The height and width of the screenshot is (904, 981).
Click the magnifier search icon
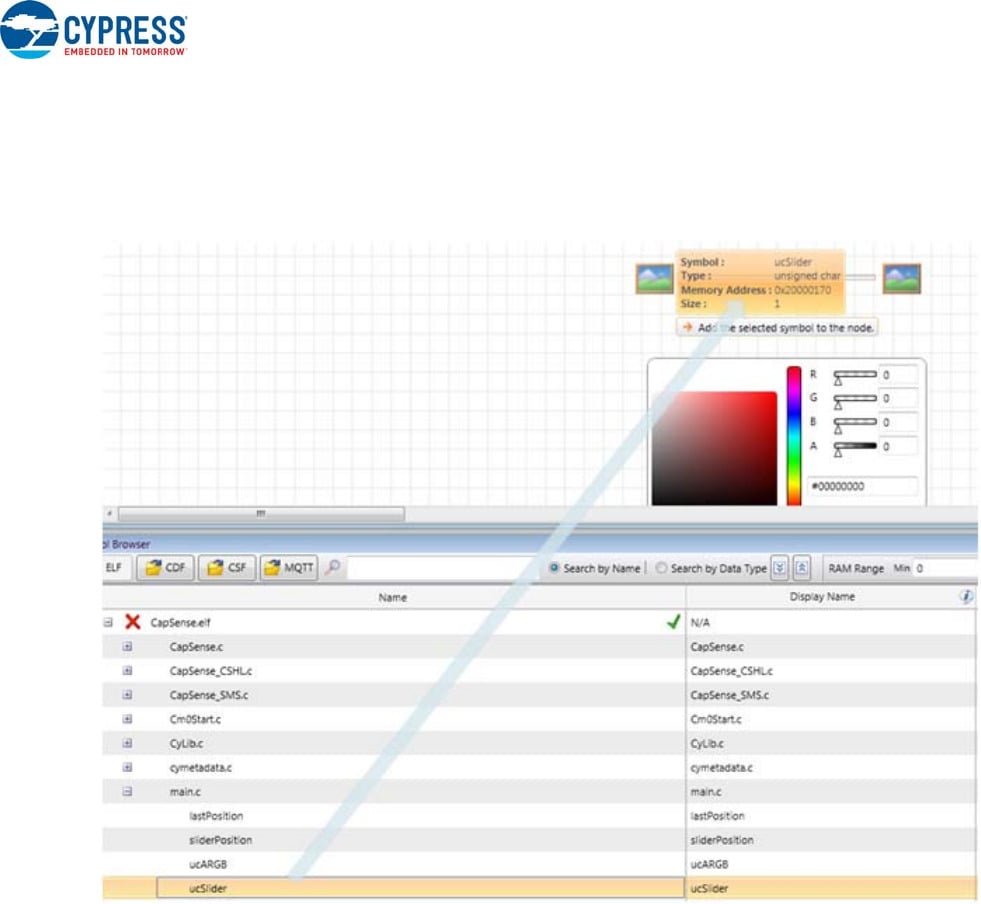coord(333,568)
